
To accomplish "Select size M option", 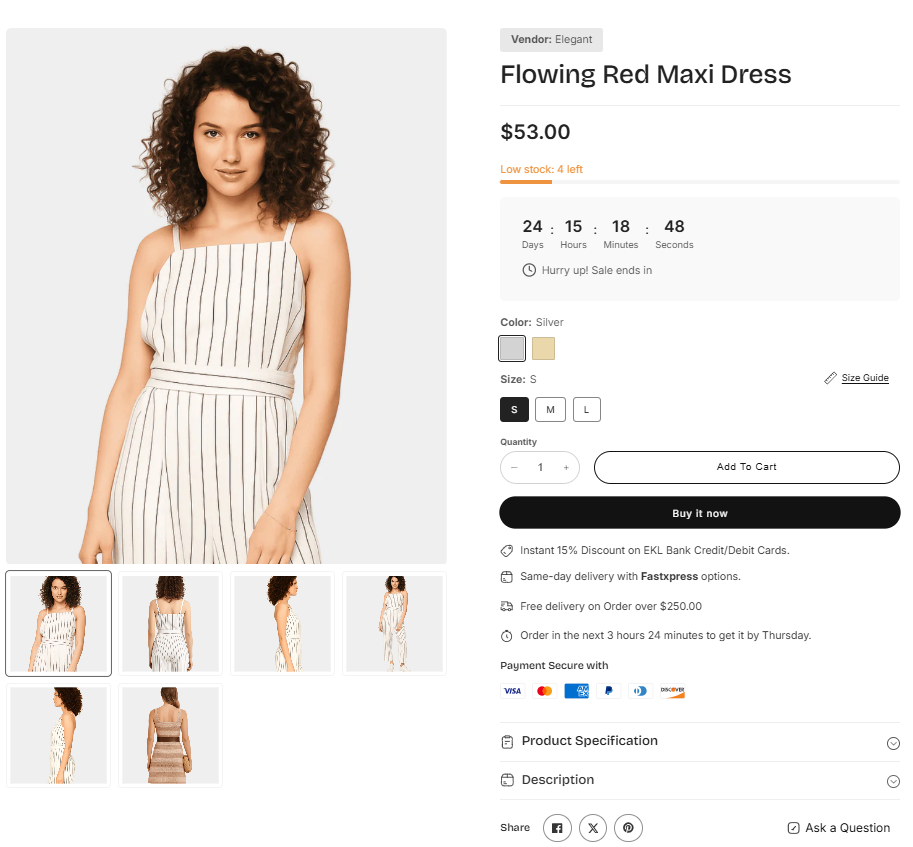I will click(x=550, y=409).
